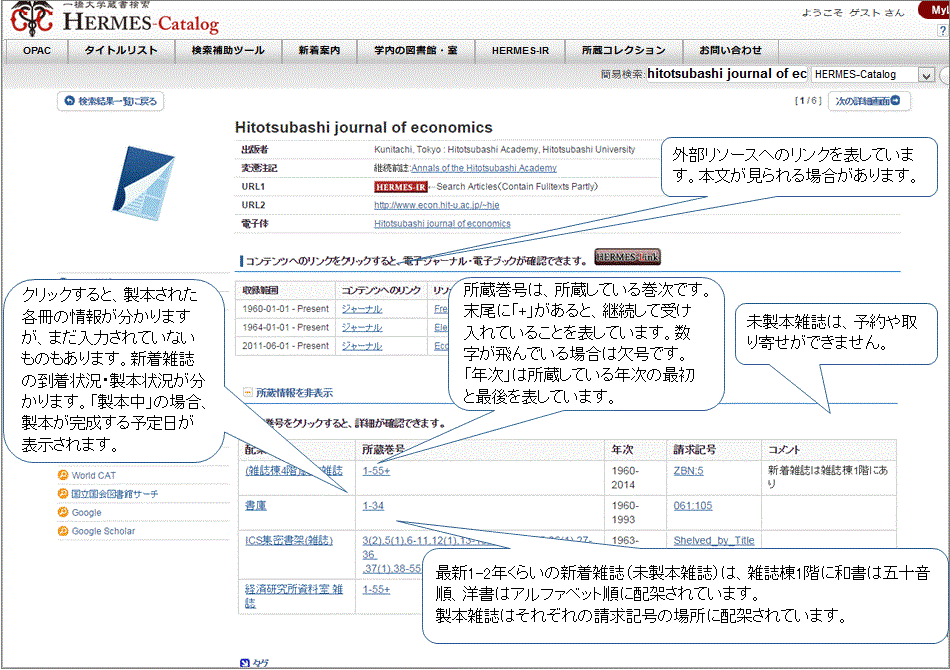This screenshot has height=670, width=950.
Task: Click the World CAT orange icon
Action: point(63,475)
